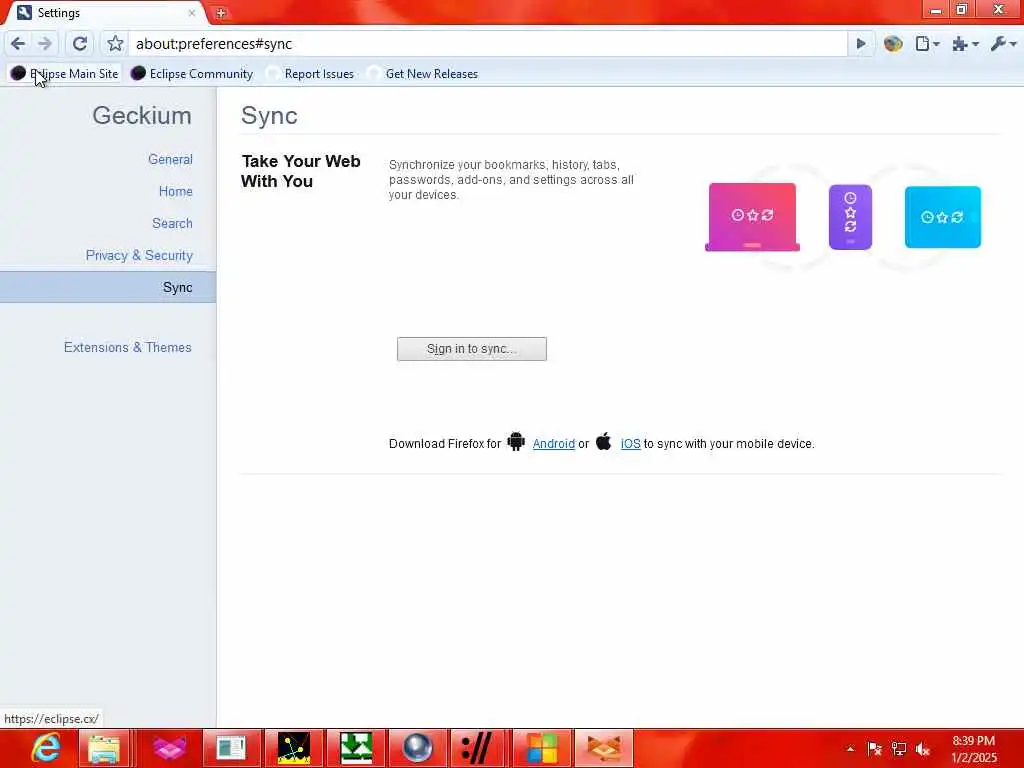Open Action Center flag in tray
Image resolution: width=1024 pixels, height=768 pixels.
tap(874, 749)
